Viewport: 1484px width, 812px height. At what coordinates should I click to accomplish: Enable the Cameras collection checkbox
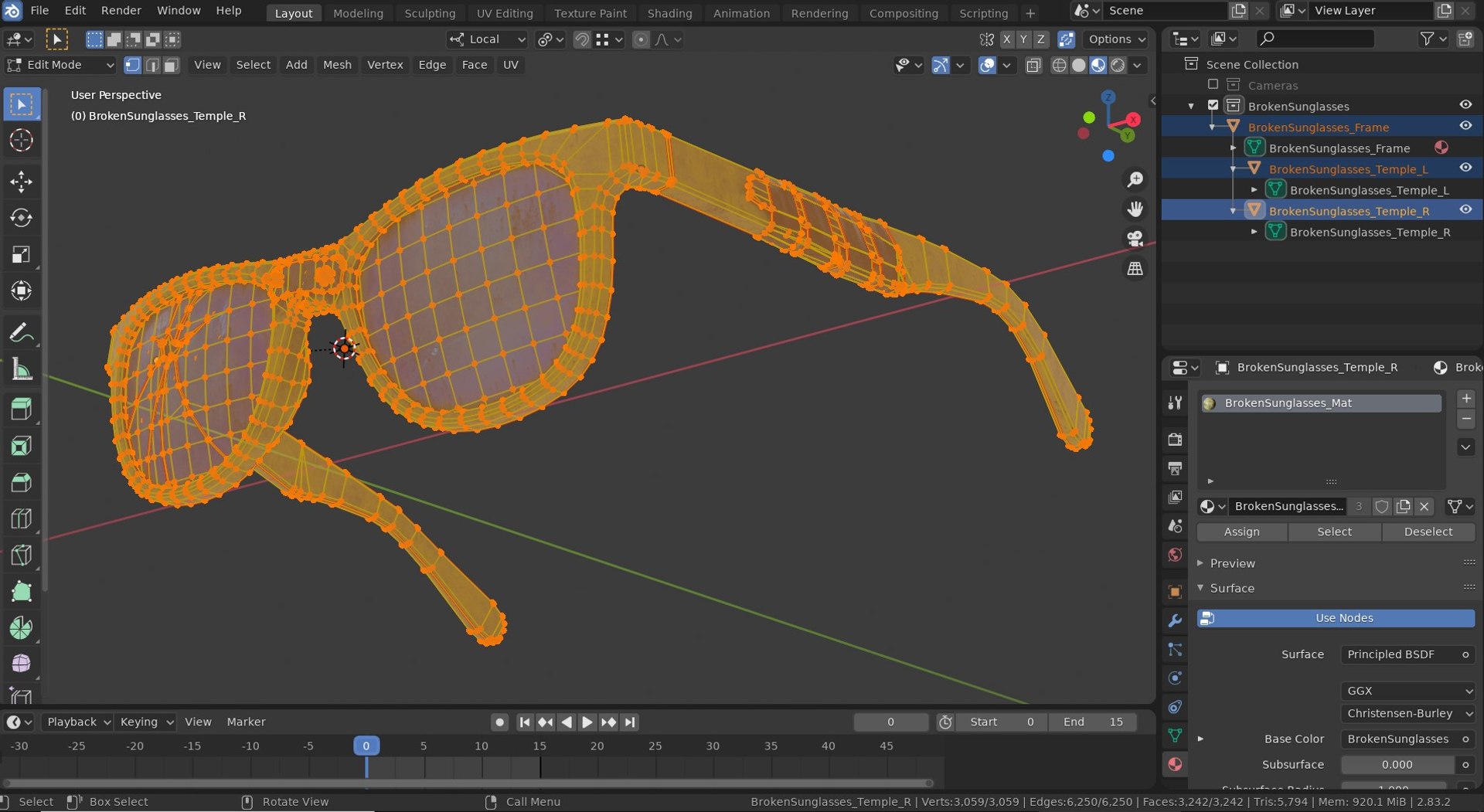point(1213,85)
